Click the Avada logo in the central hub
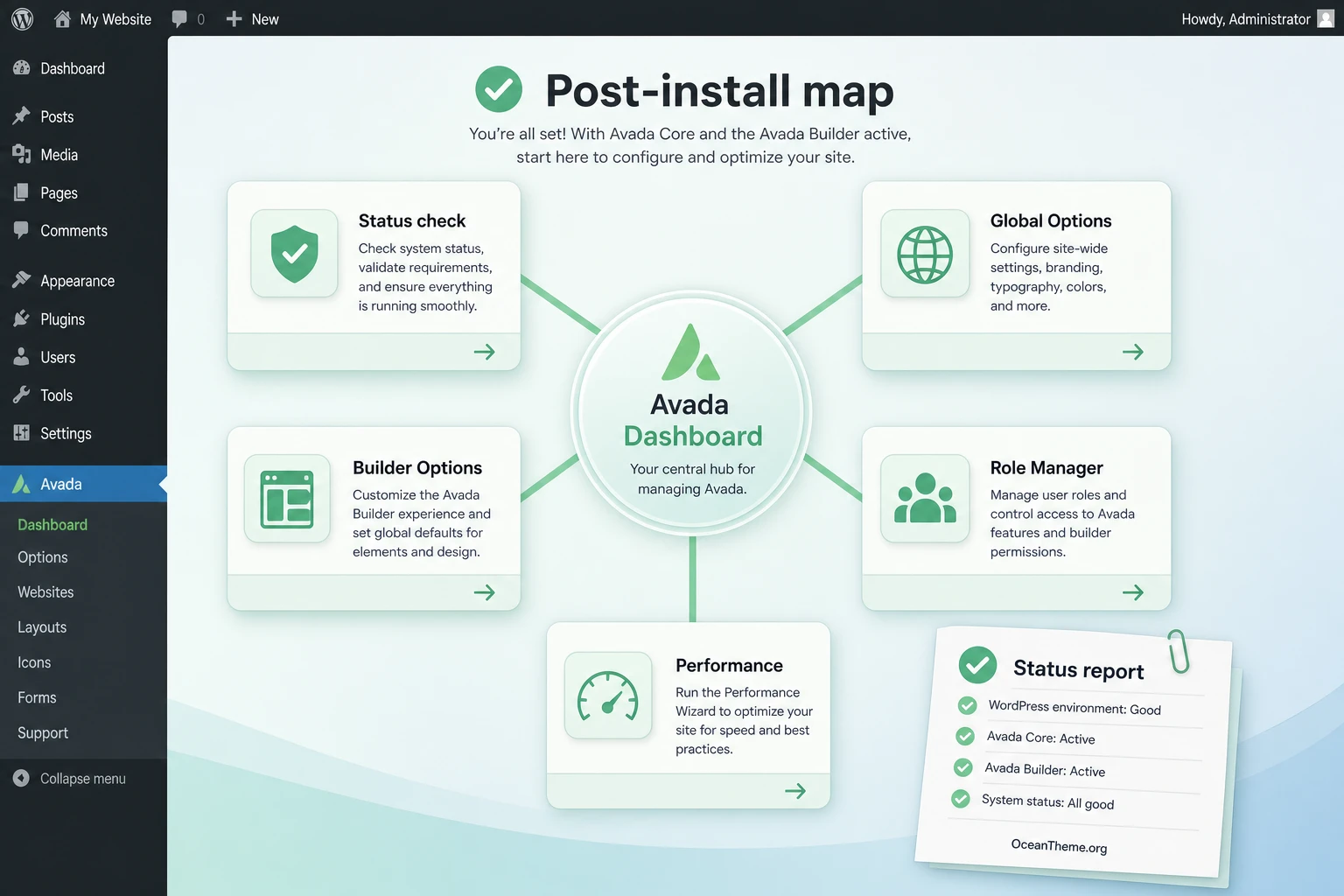The width and height of the screenshot is (1344, 896). pyautogui.click(x=691, y=352)
